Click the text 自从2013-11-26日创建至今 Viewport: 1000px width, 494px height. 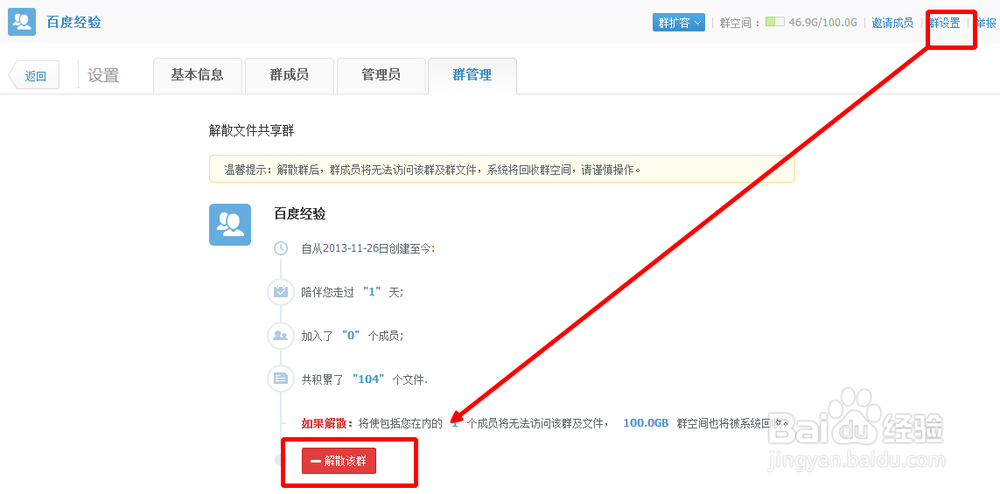pos(368,248)
